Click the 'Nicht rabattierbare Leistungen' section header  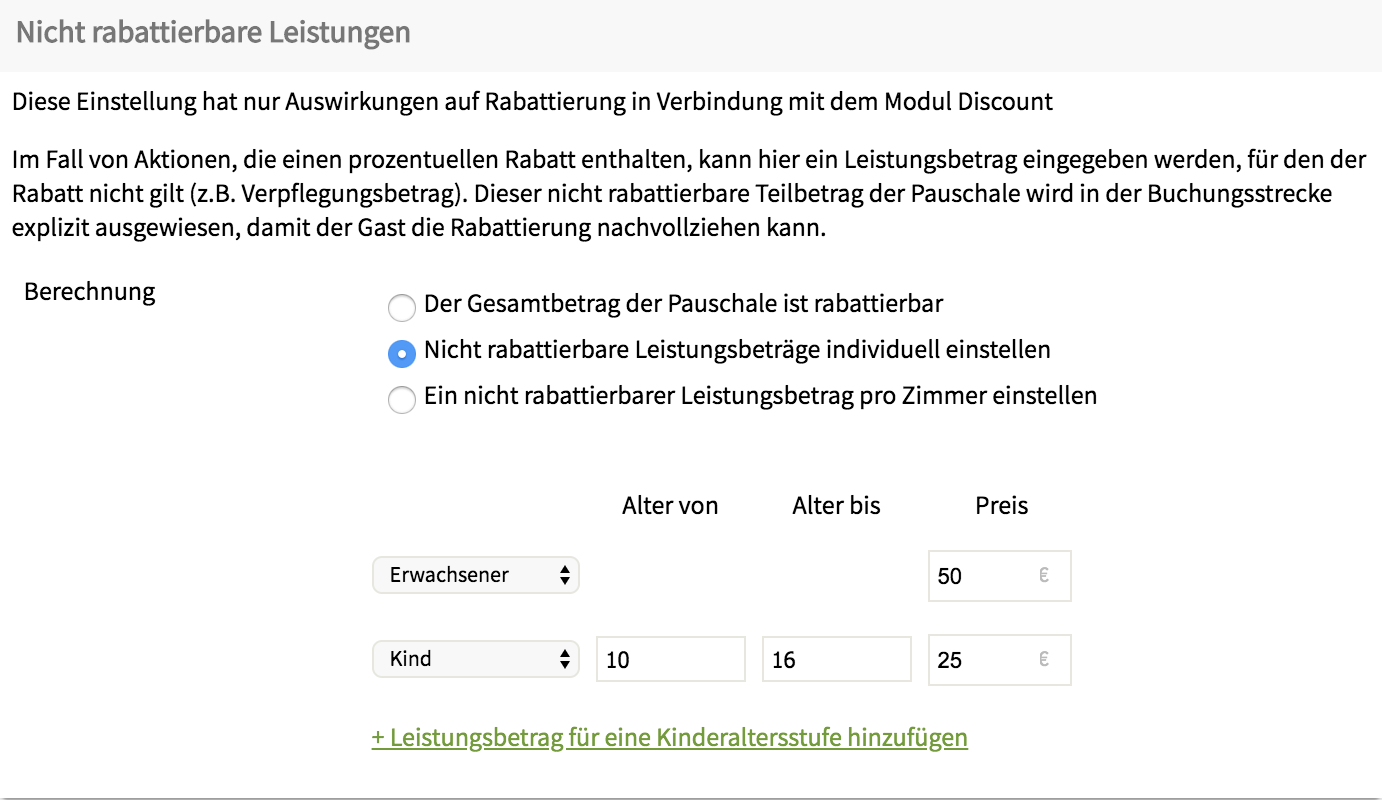pyautogui.click(x=213, y=32)
